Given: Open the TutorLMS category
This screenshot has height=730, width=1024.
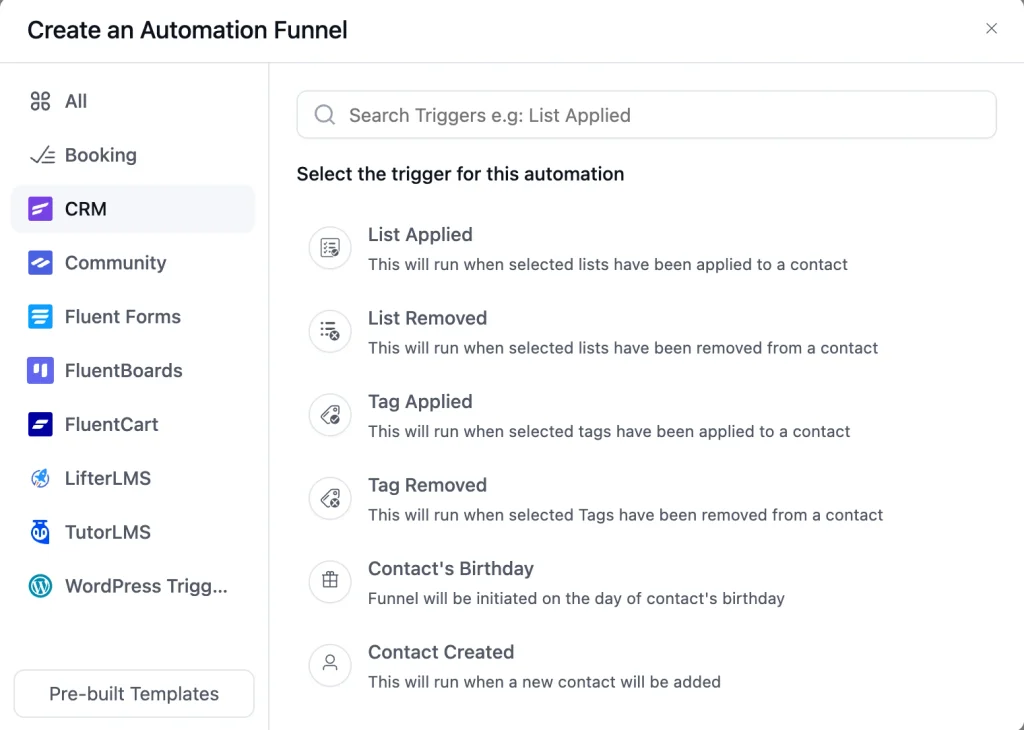Looking at the screenshot, I should coord(133,532).
